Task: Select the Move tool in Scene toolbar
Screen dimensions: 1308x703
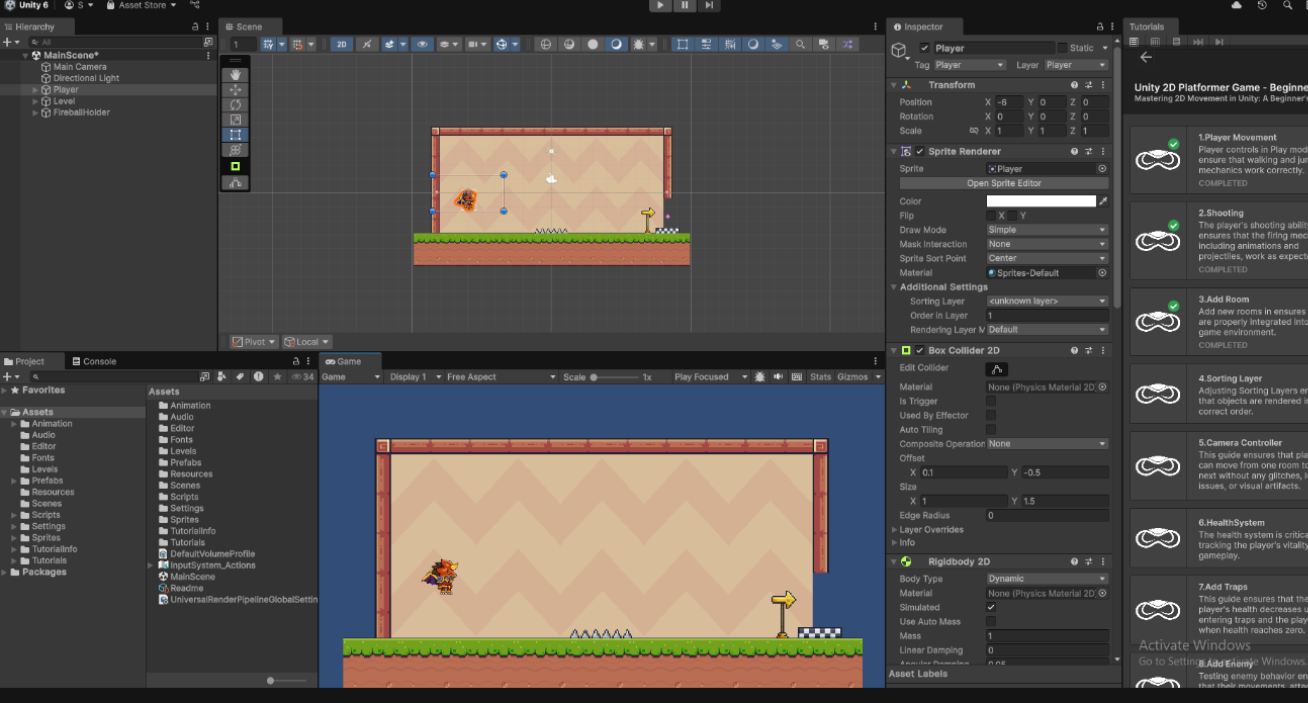Action: (236, 90)
